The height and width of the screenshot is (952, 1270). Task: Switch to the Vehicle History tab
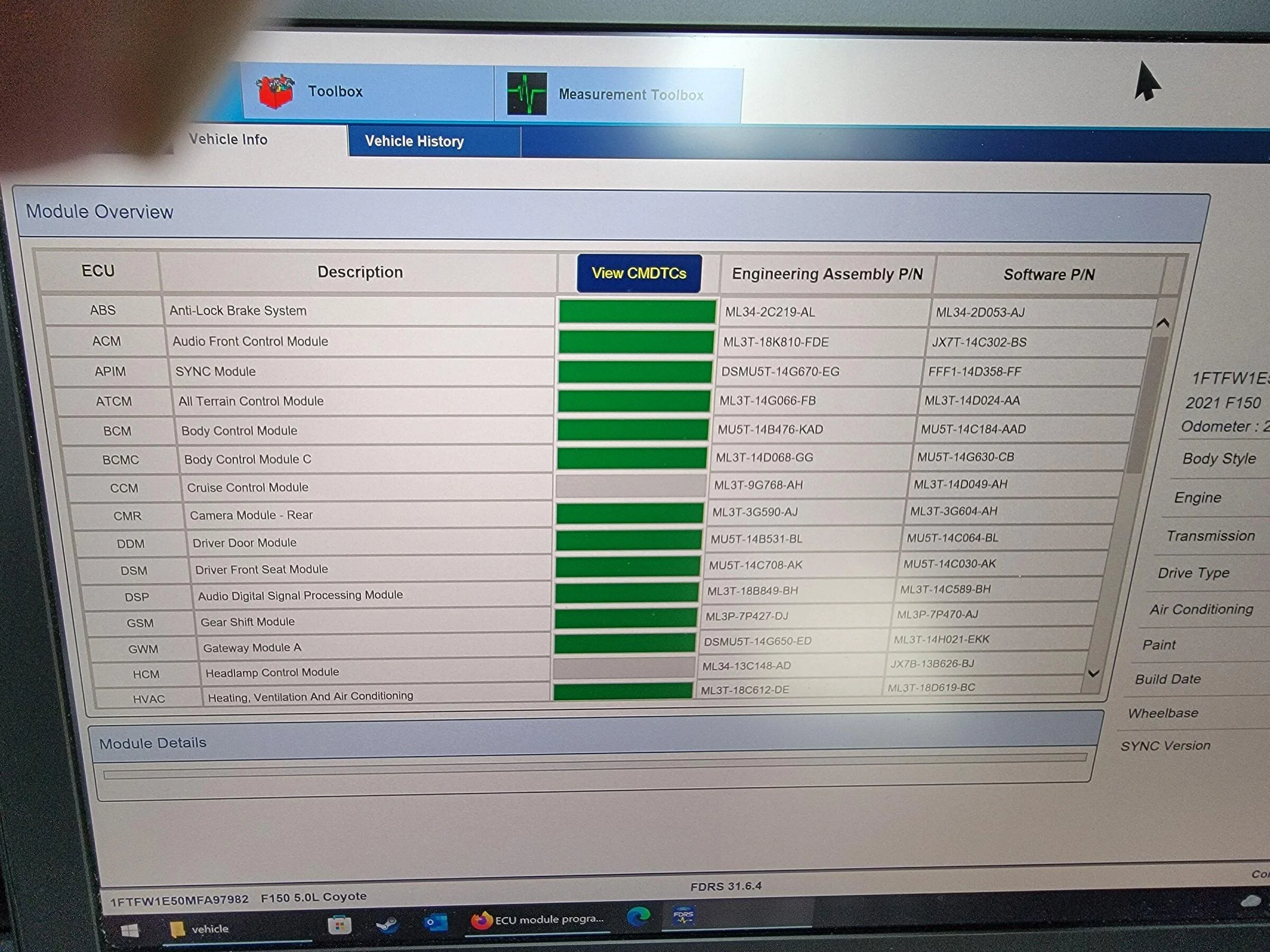click(x=414, y=141)
